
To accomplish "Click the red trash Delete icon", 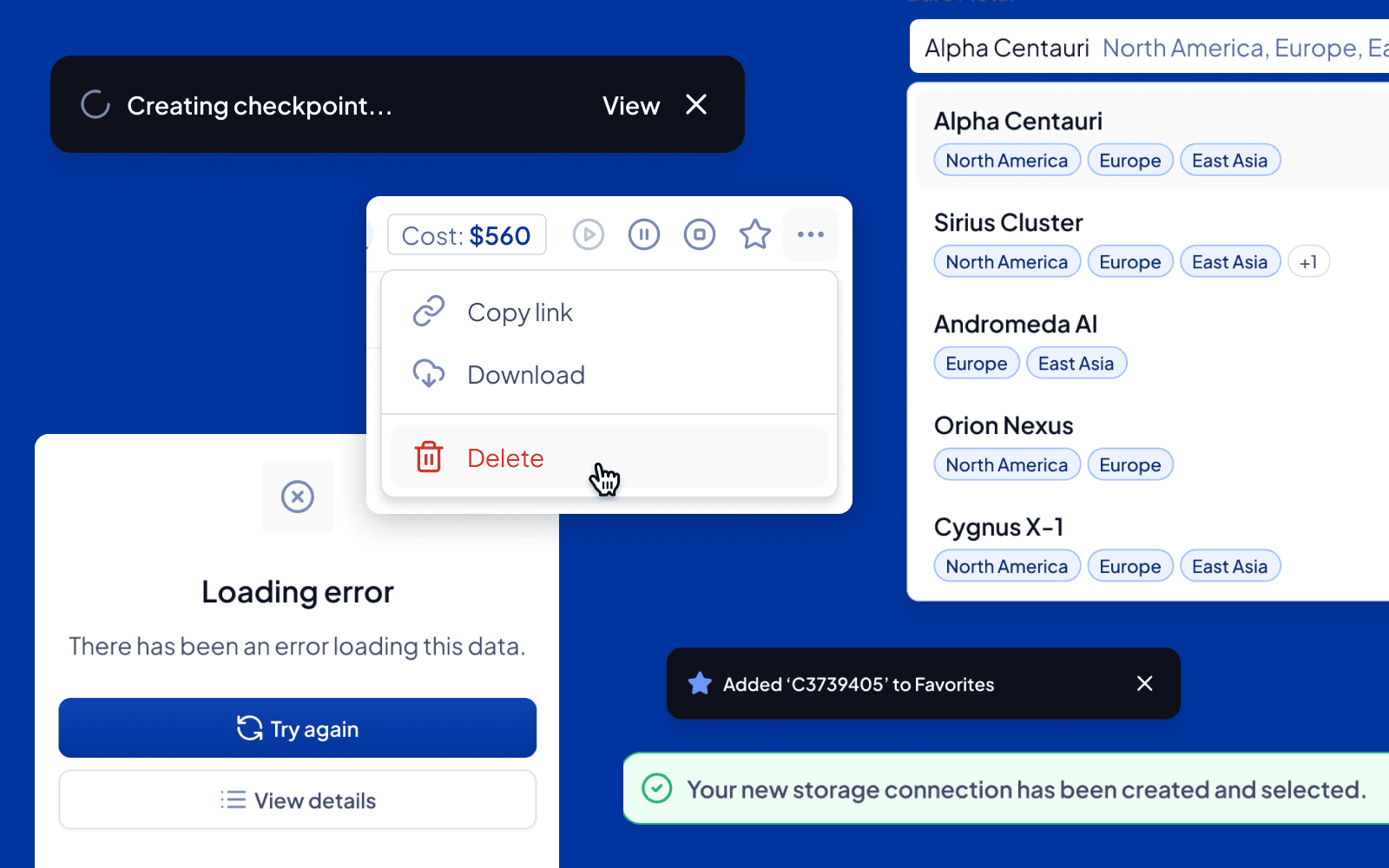I will click(430, 457).
